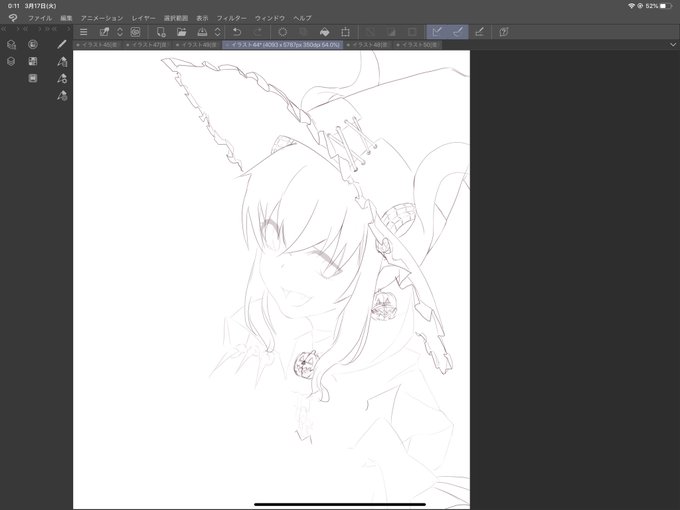Open the Brush Size palette icon
The width and height of the screenshot is (680, 510).
click(x=62, y=95)
